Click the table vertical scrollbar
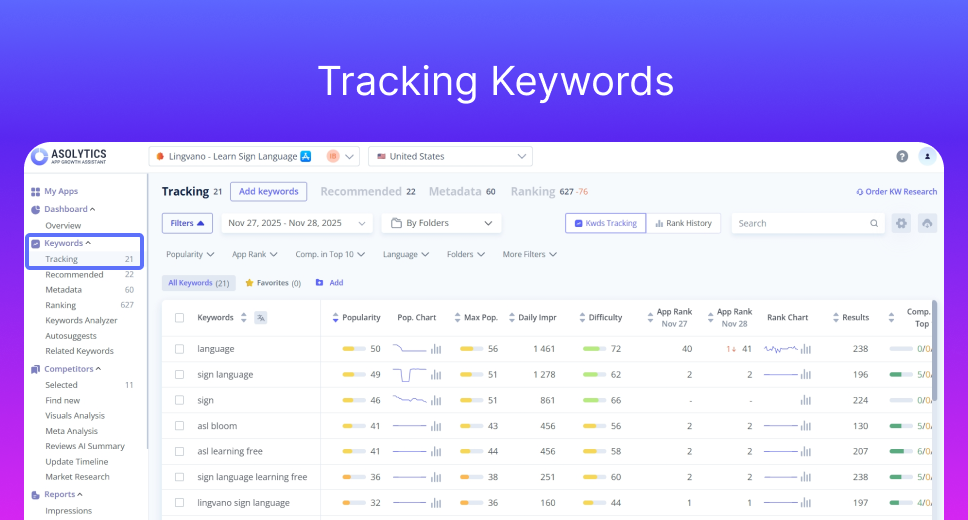968x520 pixels. 934,350
